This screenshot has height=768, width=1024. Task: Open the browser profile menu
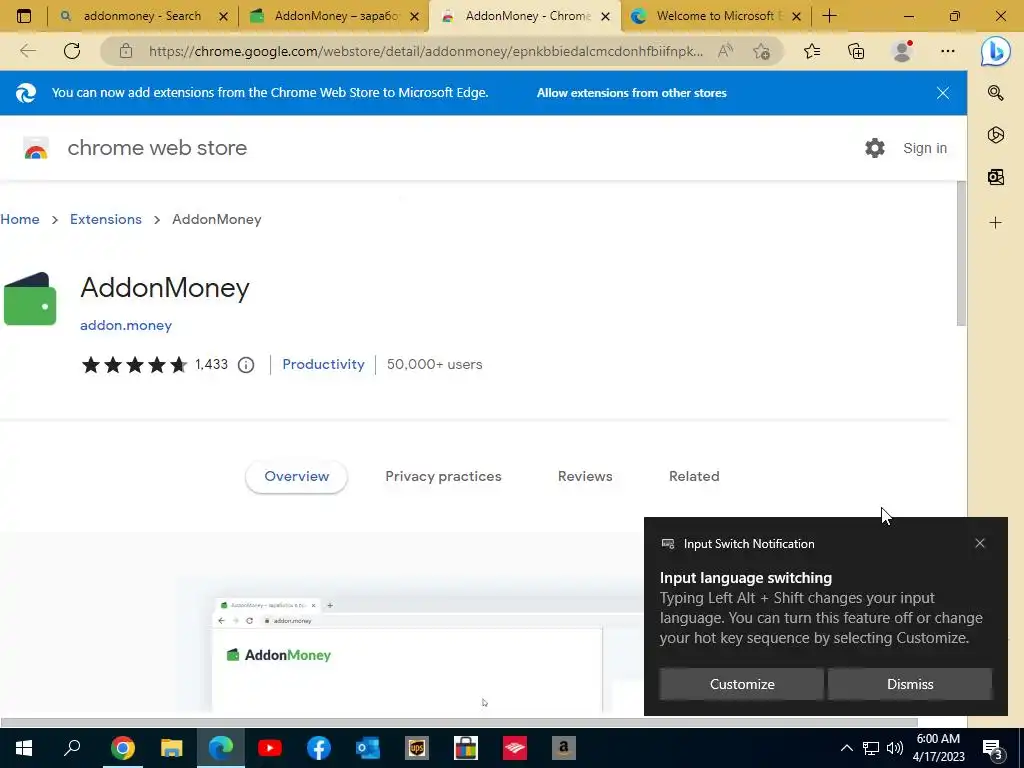tap(903, 51)
